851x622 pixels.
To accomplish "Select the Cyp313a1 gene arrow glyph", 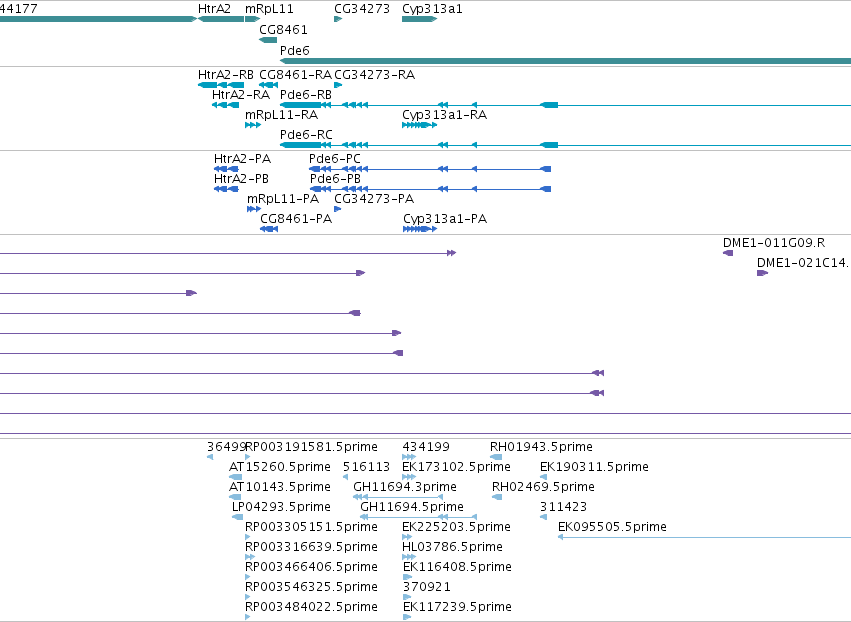I will [420, 20].
